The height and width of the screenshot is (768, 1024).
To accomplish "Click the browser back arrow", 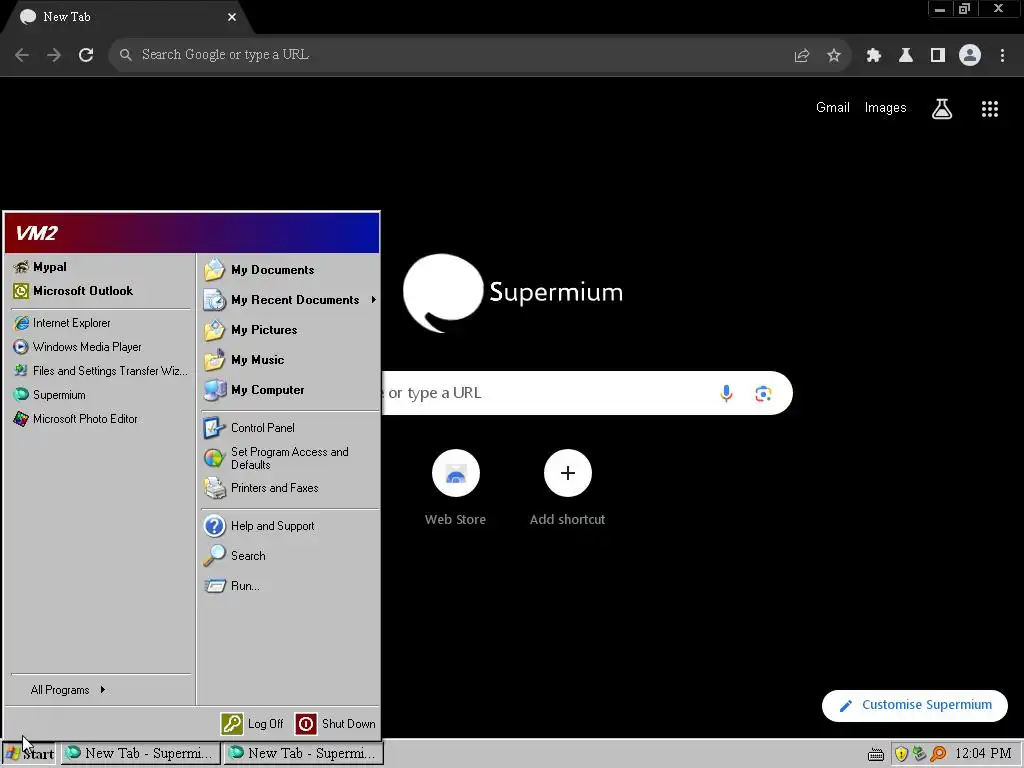I will pos(22,55).
